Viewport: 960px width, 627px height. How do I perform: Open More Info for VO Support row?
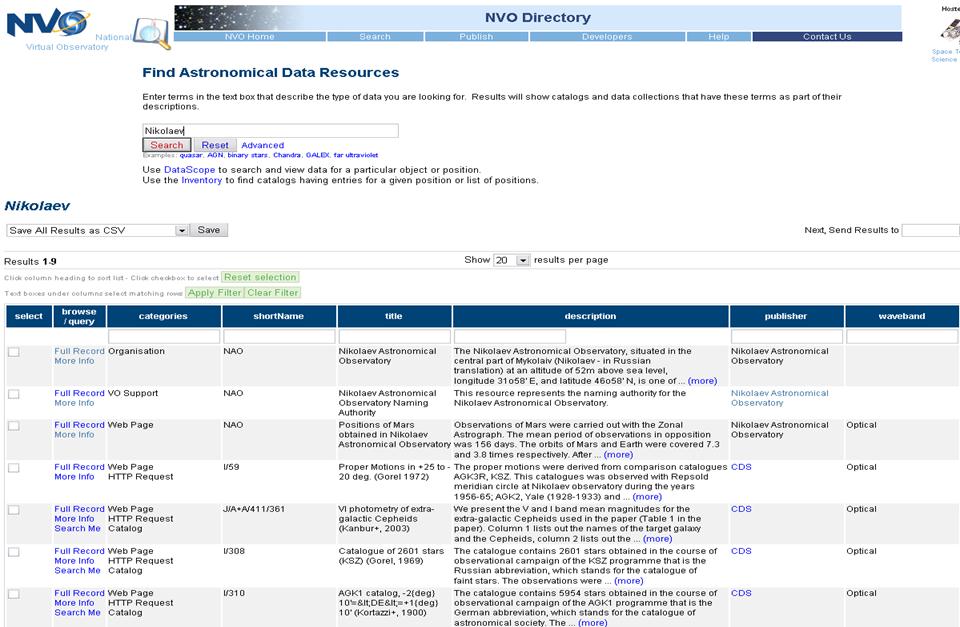coord(74,403)
